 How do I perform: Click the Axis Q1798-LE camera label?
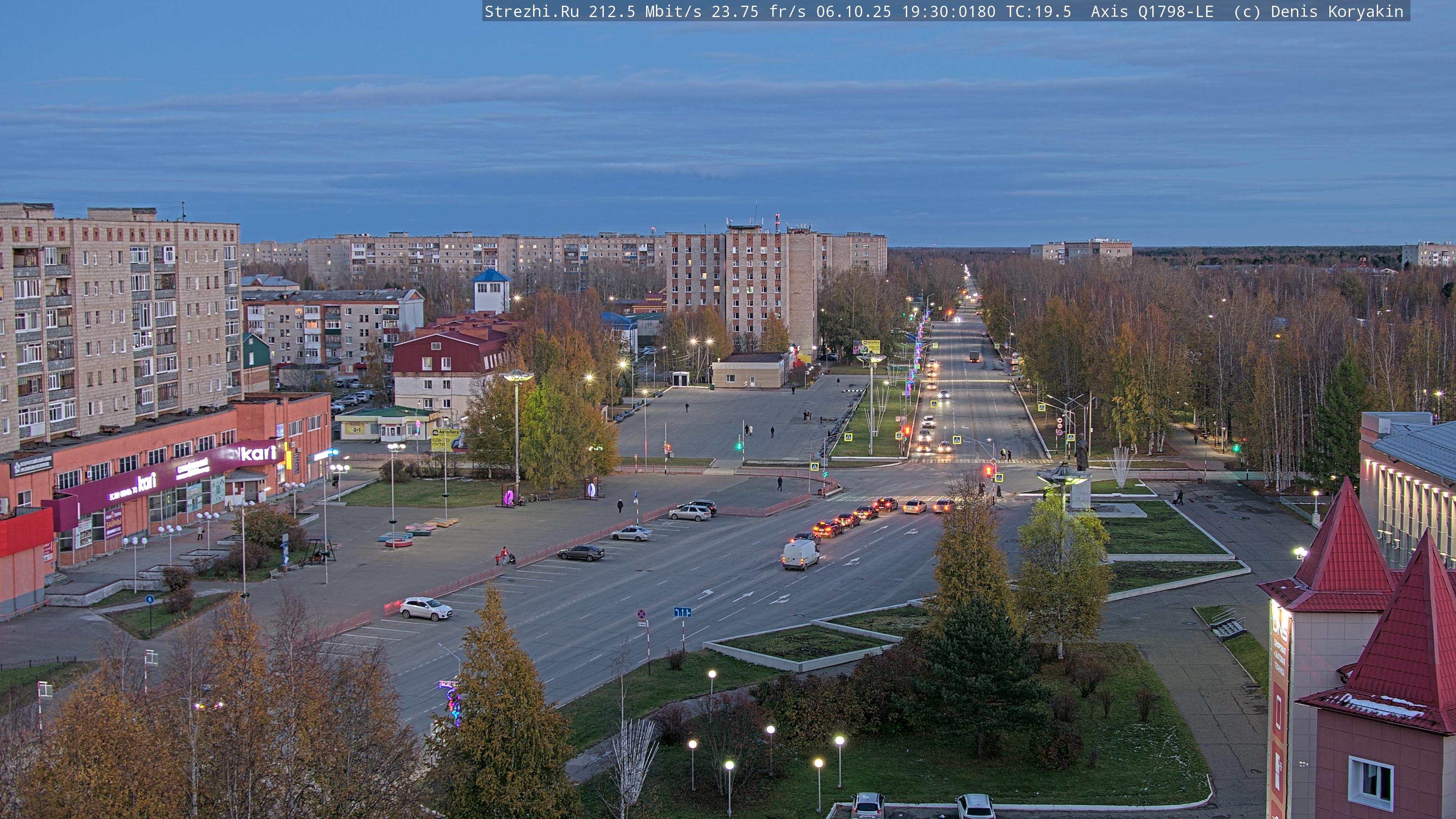click(x=1152, y=11)
